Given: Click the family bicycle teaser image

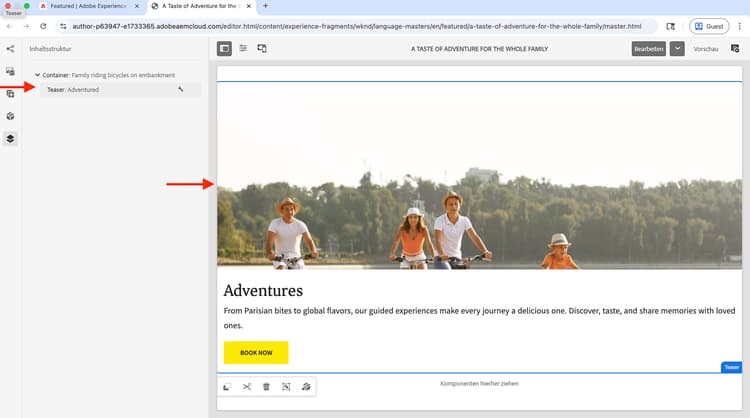Looking at the screenshot, I should (479, 176).
